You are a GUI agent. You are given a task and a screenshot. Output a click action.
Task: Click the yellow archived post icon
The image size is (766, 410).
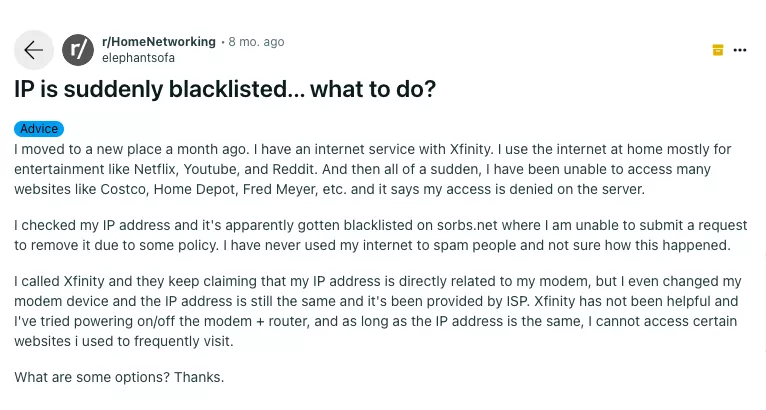pos(717,50)
